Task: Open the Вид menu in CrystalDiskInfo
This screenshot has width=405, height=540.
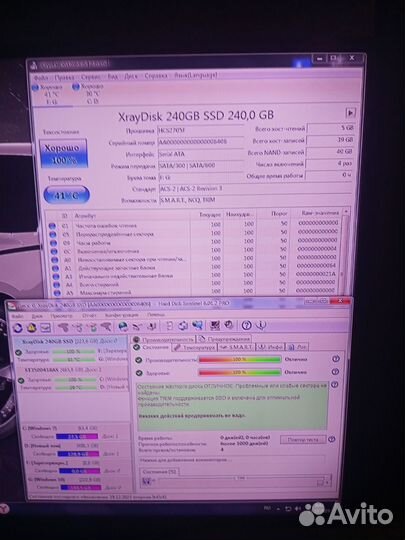Action: [x=112, y=76]
